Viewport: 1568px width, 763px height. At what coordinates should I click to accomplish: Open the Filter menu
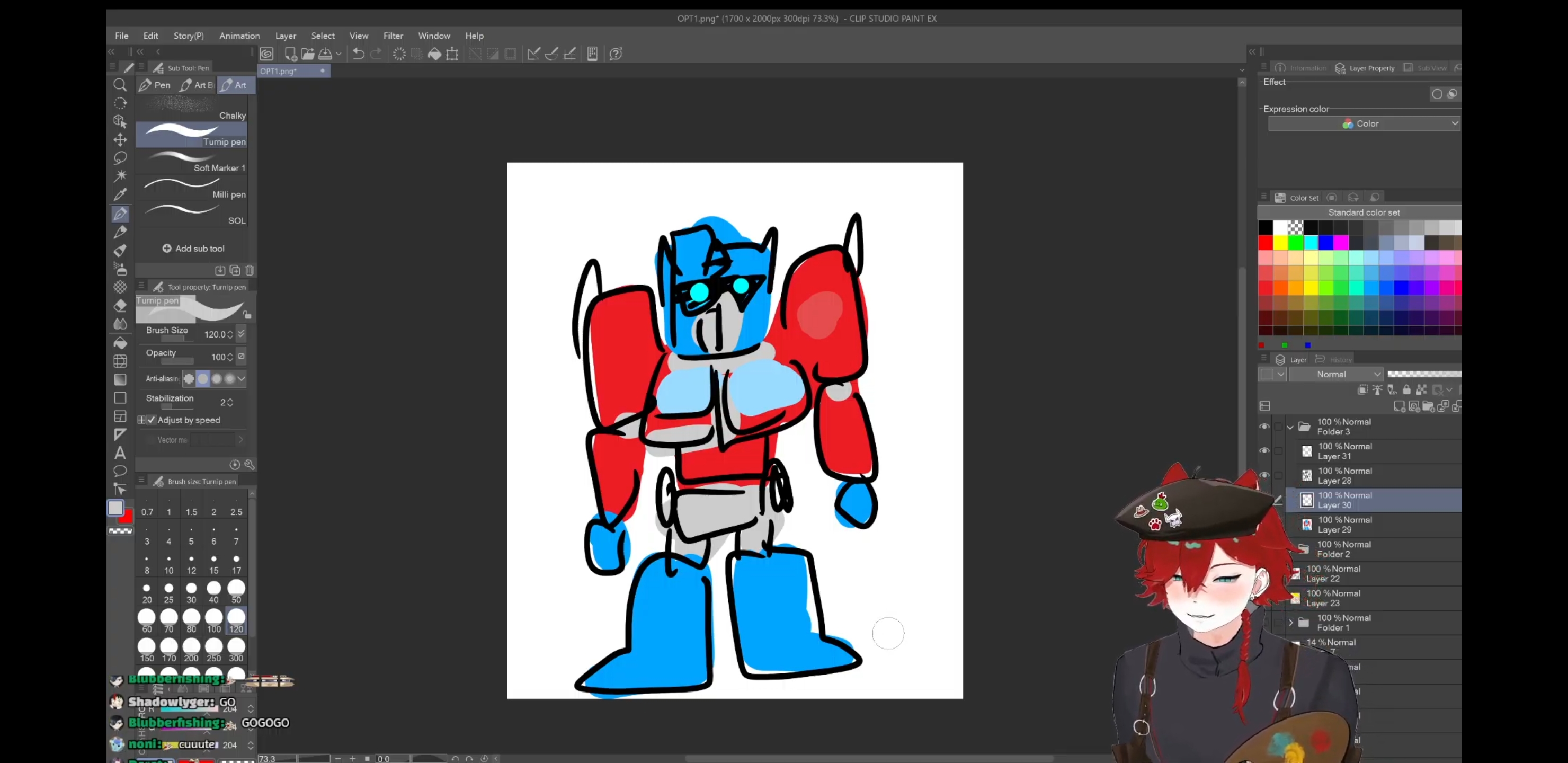(x=393, y=36)
